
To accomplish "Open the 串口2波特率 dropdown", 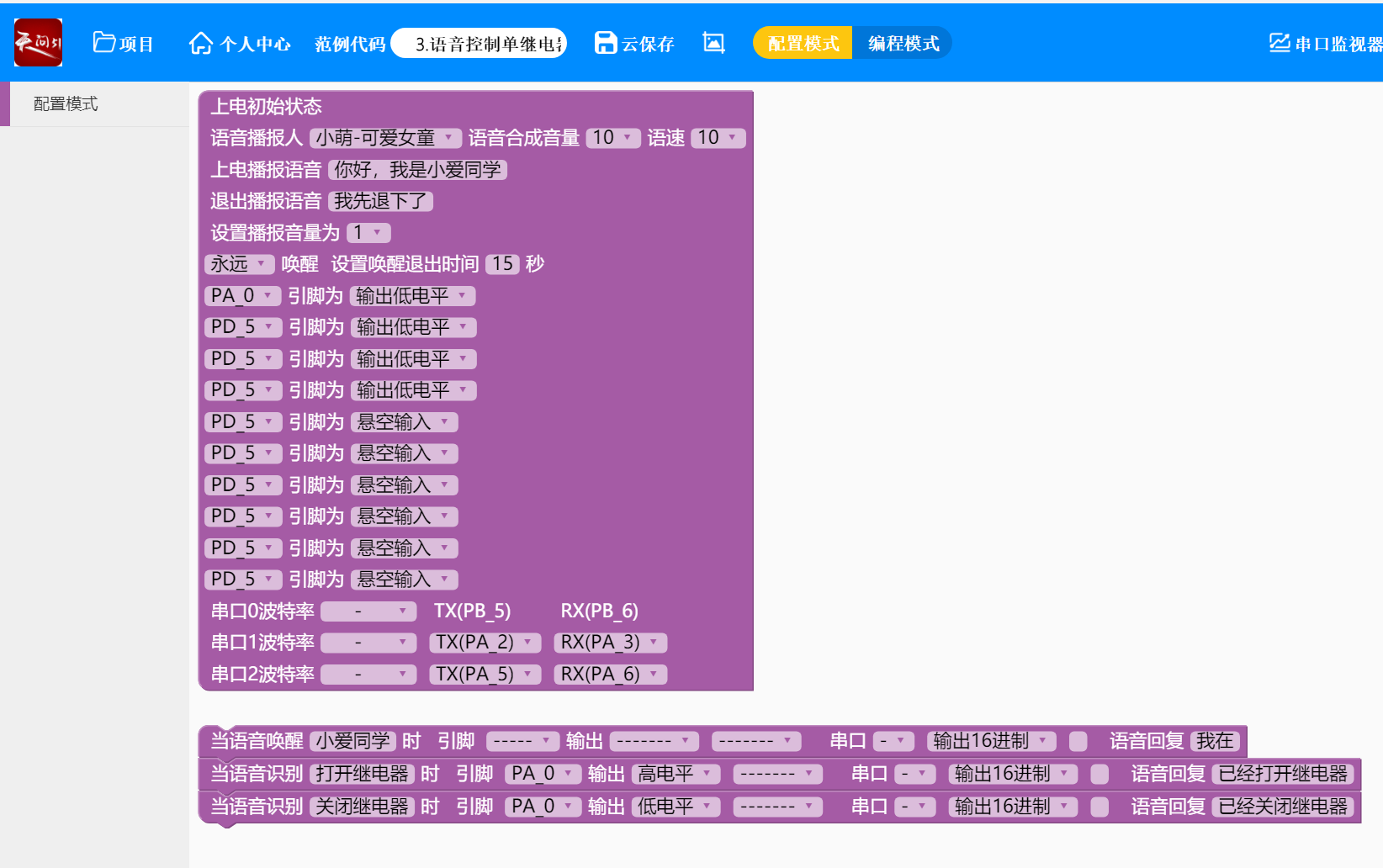I will (368, 675).
